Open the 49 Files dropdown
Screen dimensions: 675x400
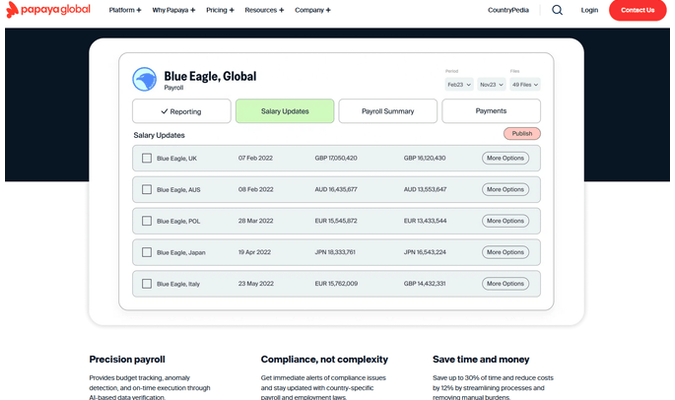(x=525, y=84)
